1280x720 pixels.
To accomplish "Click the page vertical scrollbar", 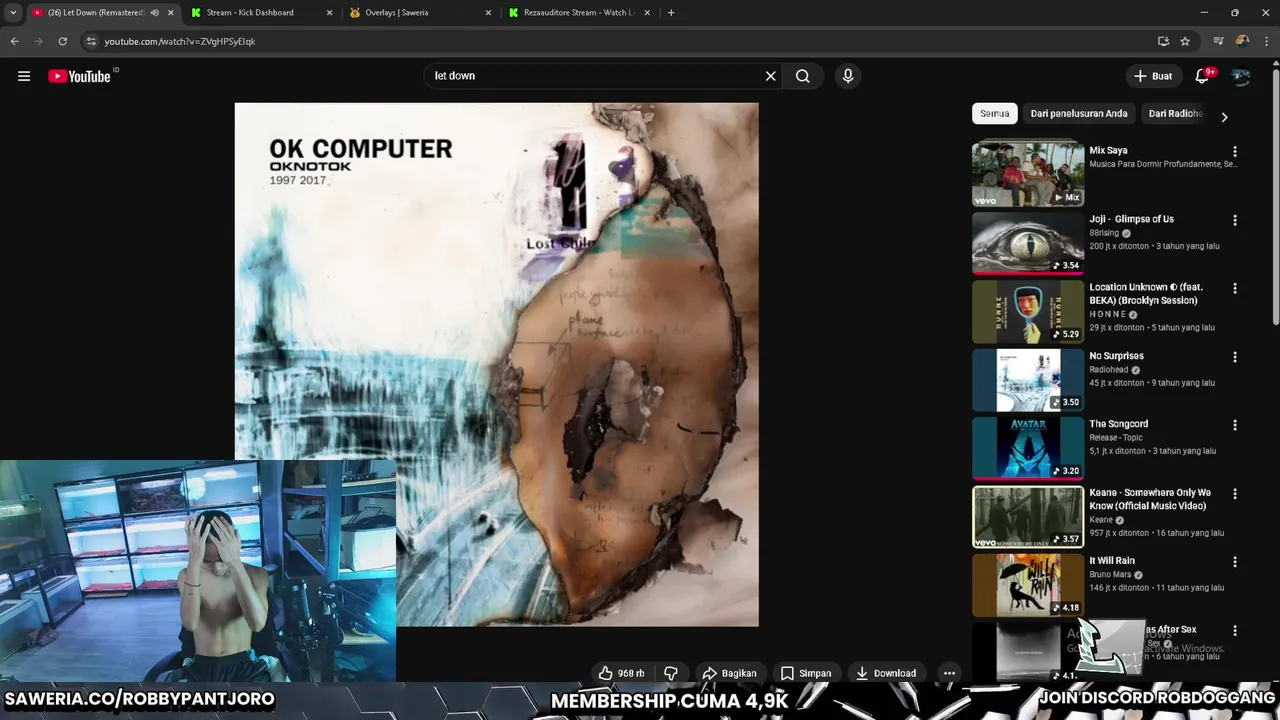I will click(x=1275, y=195).
